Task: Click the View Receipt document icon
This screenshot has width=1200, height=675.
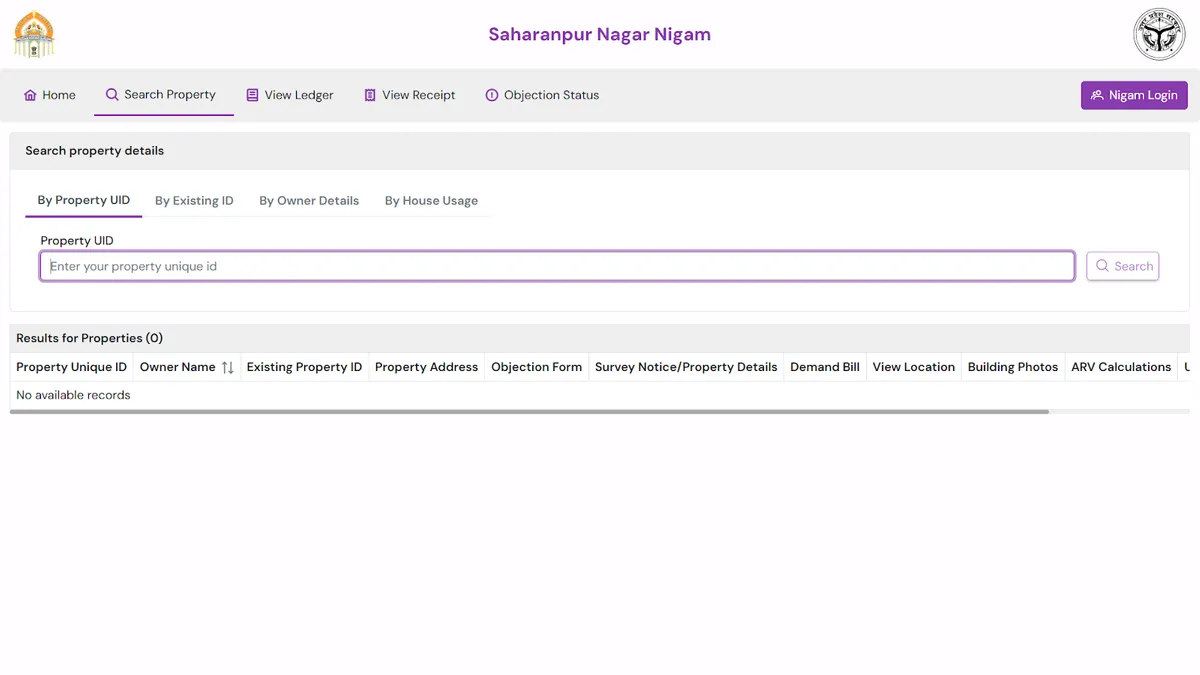Action: coord(370,95)
